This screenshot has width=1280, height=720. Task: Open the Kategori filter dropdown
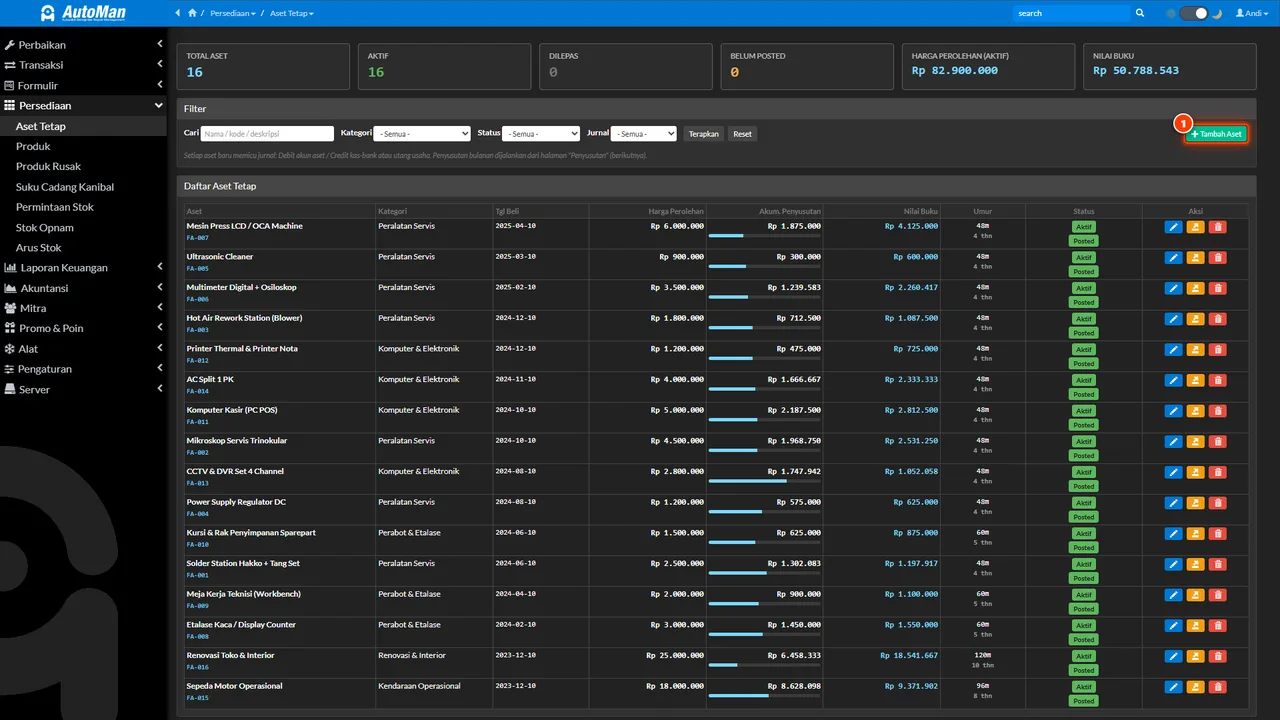tap(422, 133)
